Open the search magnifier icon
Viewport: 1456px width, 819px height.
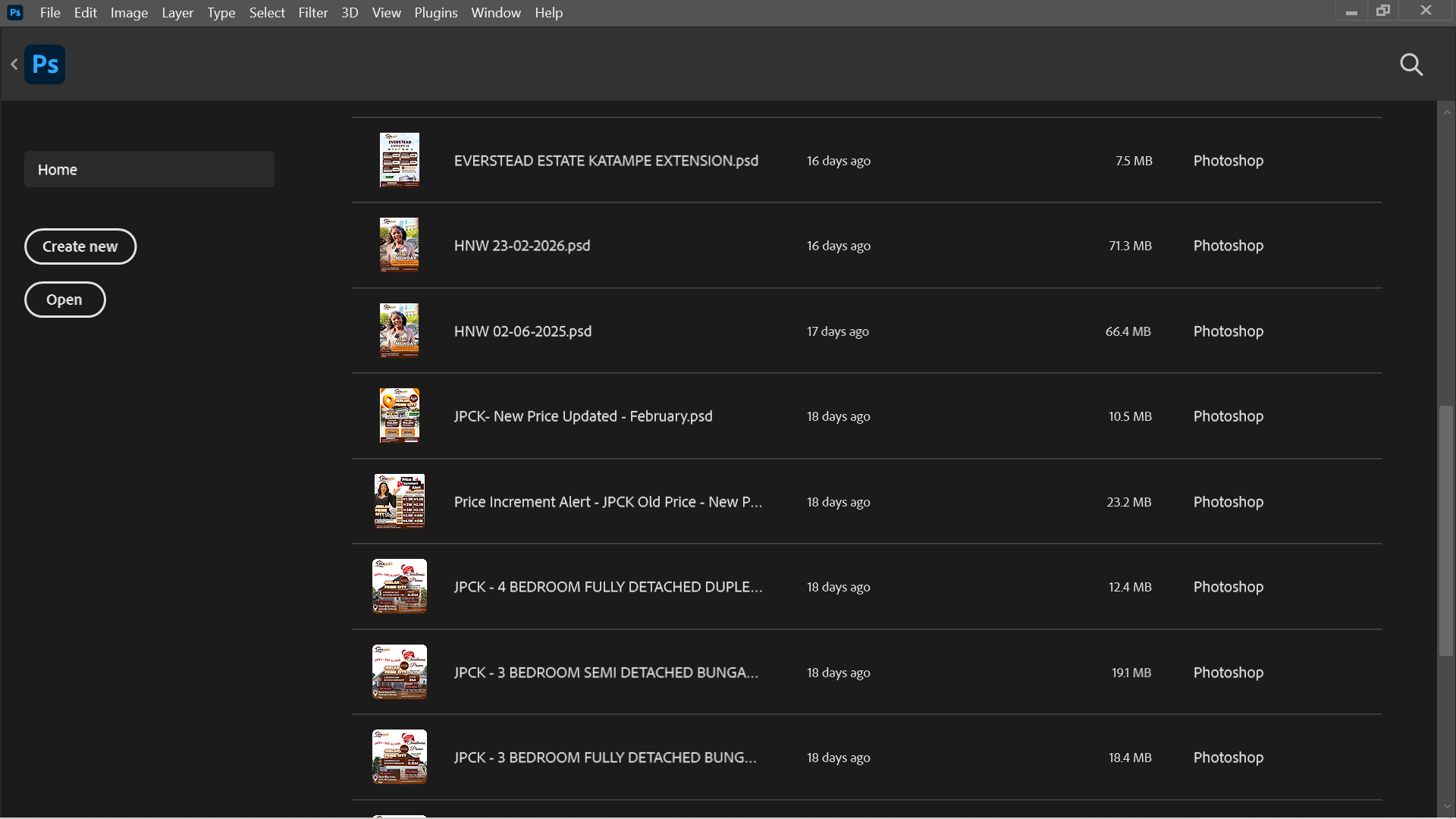click(x=1411, y=64)
